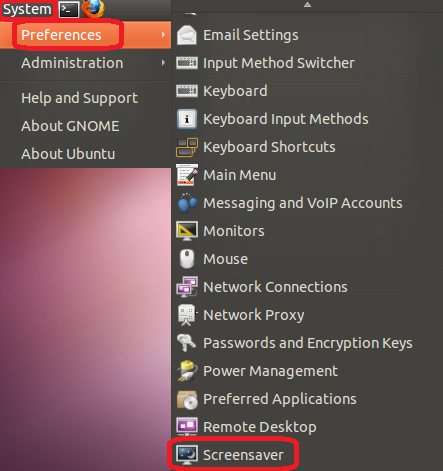The width and height of the screenshot is (443, 471).
Task: Open Remote Desktop preferences
Action: click(262, 427)
